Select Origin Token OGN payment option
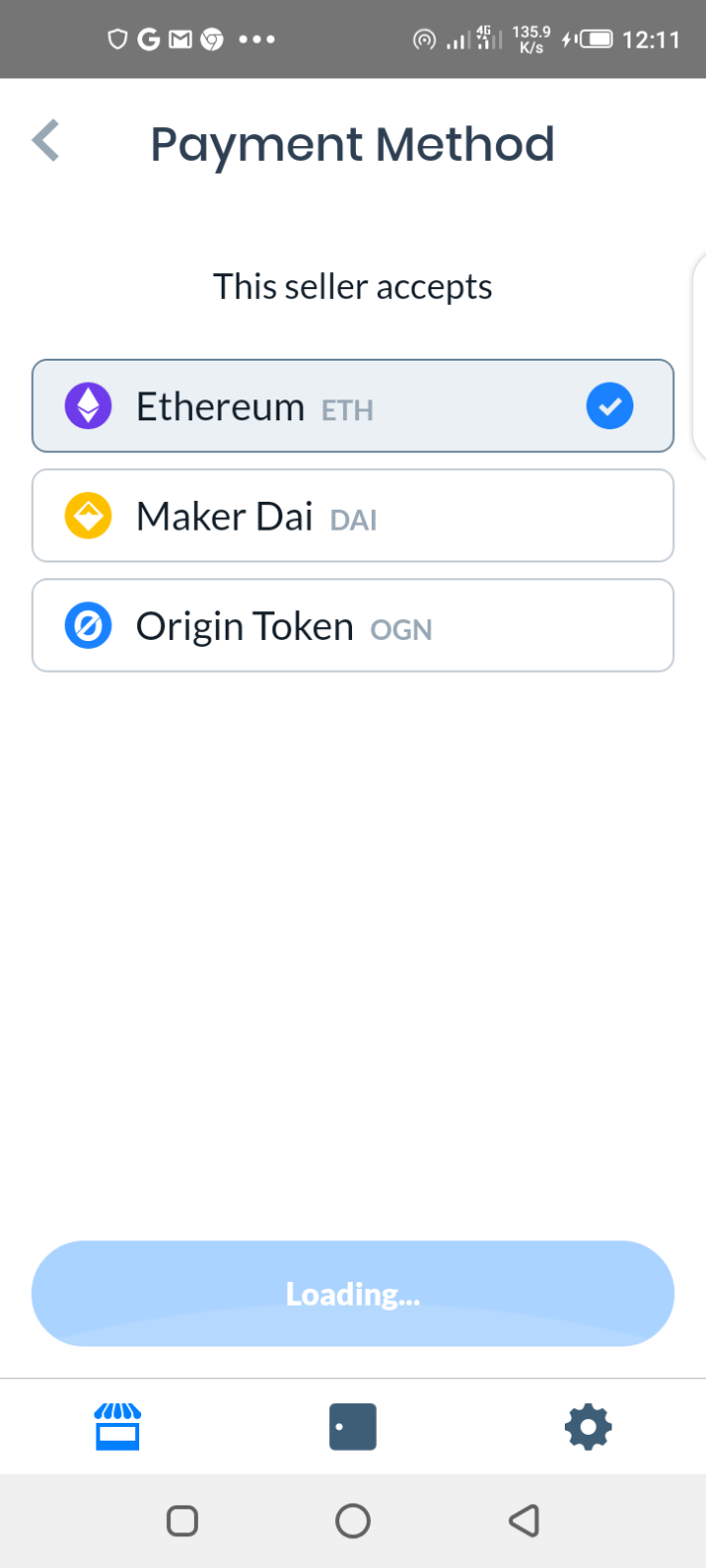706x1568 pixels. coord(353,626)
